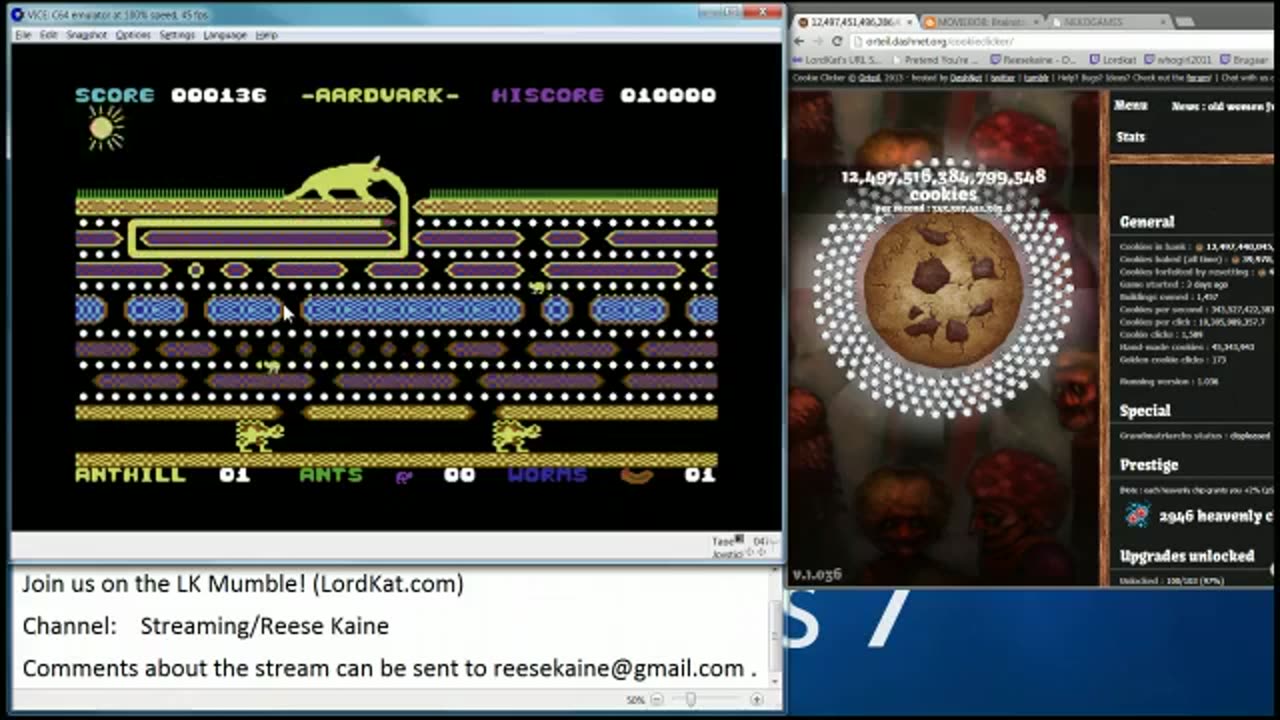This screenshot has width=1280, height=720.
Task: Click the sun graphic in the game
Action: coord(102,128)
